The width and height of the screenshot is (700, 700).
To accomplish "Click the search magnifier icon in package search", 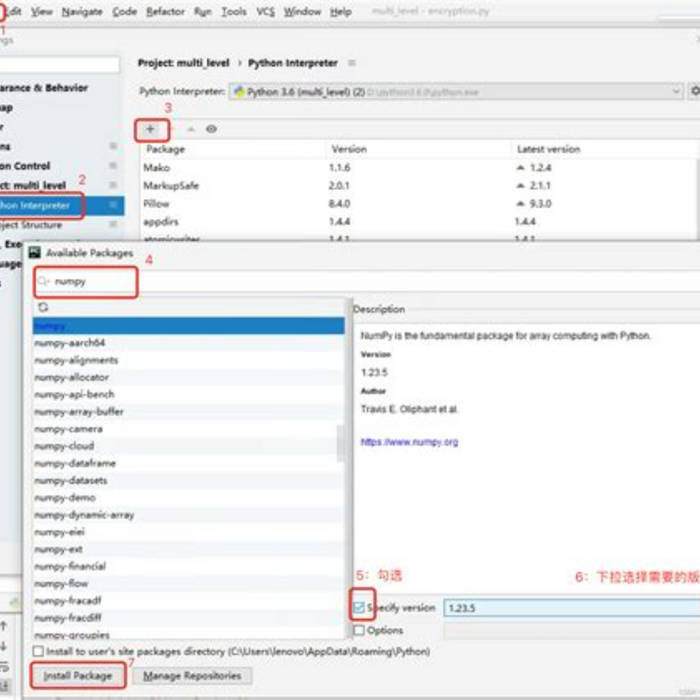I will (44, 282).
